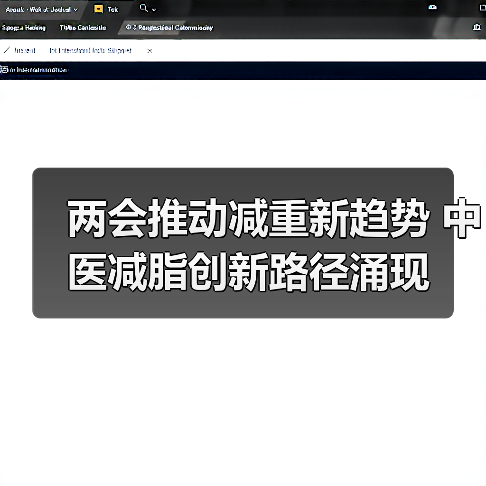Click the 医减脂创新路径涌现 text line
Screen dimensions: 486x486
click(x=249, y=272)
